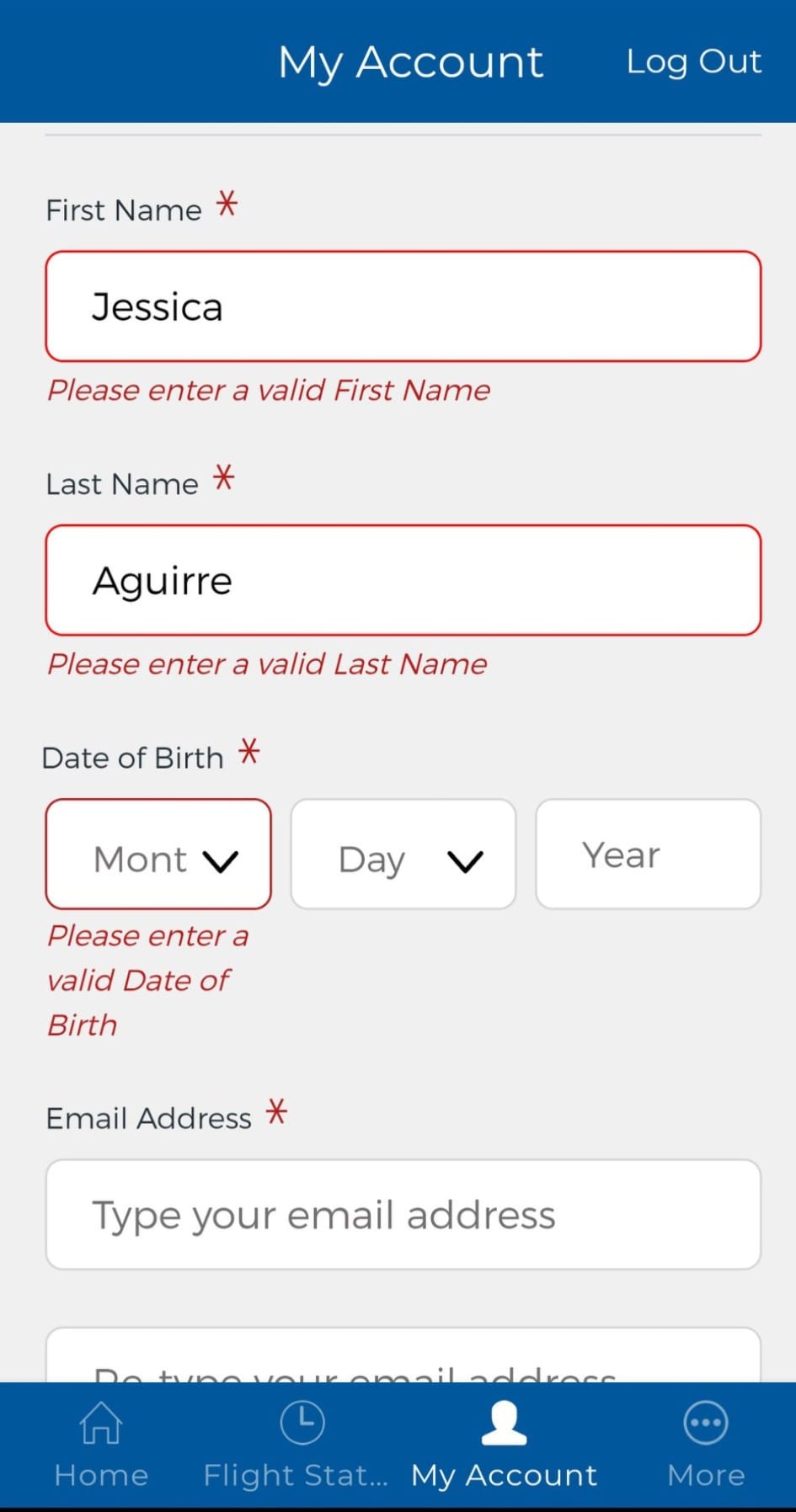Click the Day dropdown chevron arrow
Screen dimensions: 796x1512
click(465, 861)
